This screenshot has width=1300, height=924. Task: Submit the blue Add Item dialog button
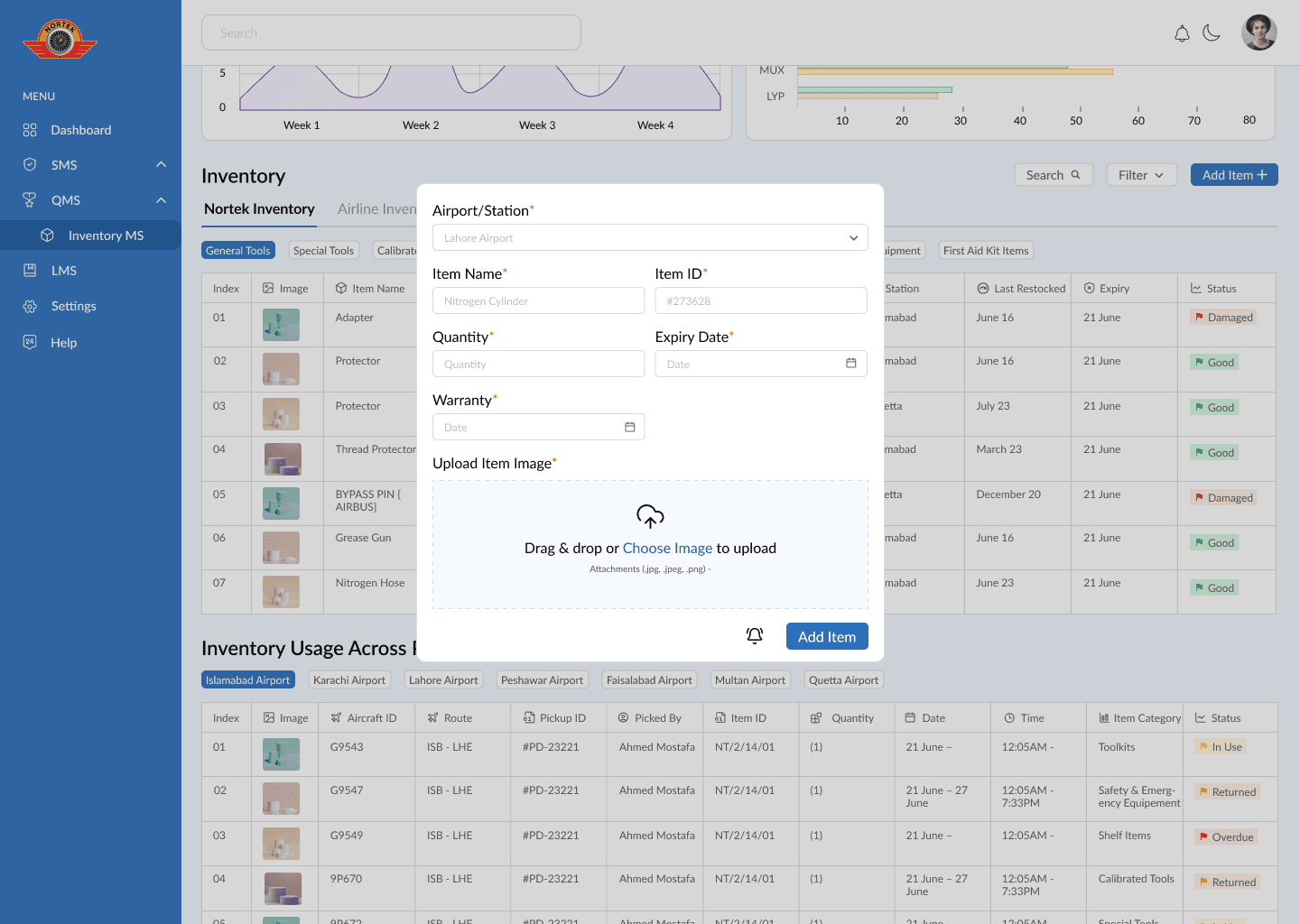point(827,636)
